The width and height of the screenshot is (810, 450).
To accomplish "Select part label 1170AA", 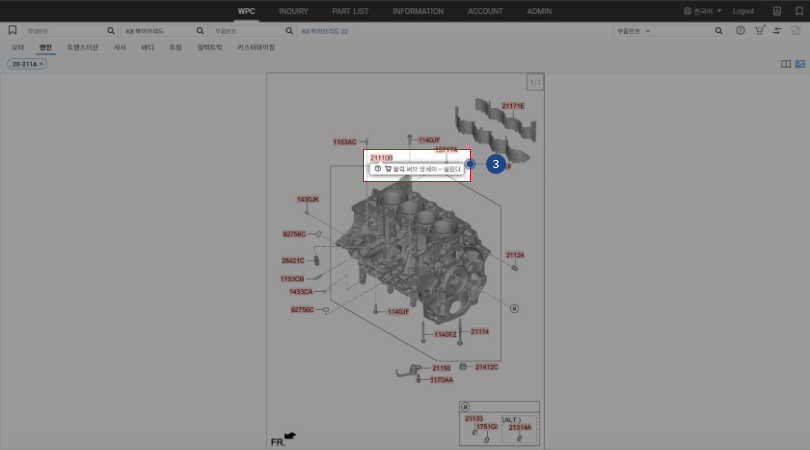I will tap(442, 380).
